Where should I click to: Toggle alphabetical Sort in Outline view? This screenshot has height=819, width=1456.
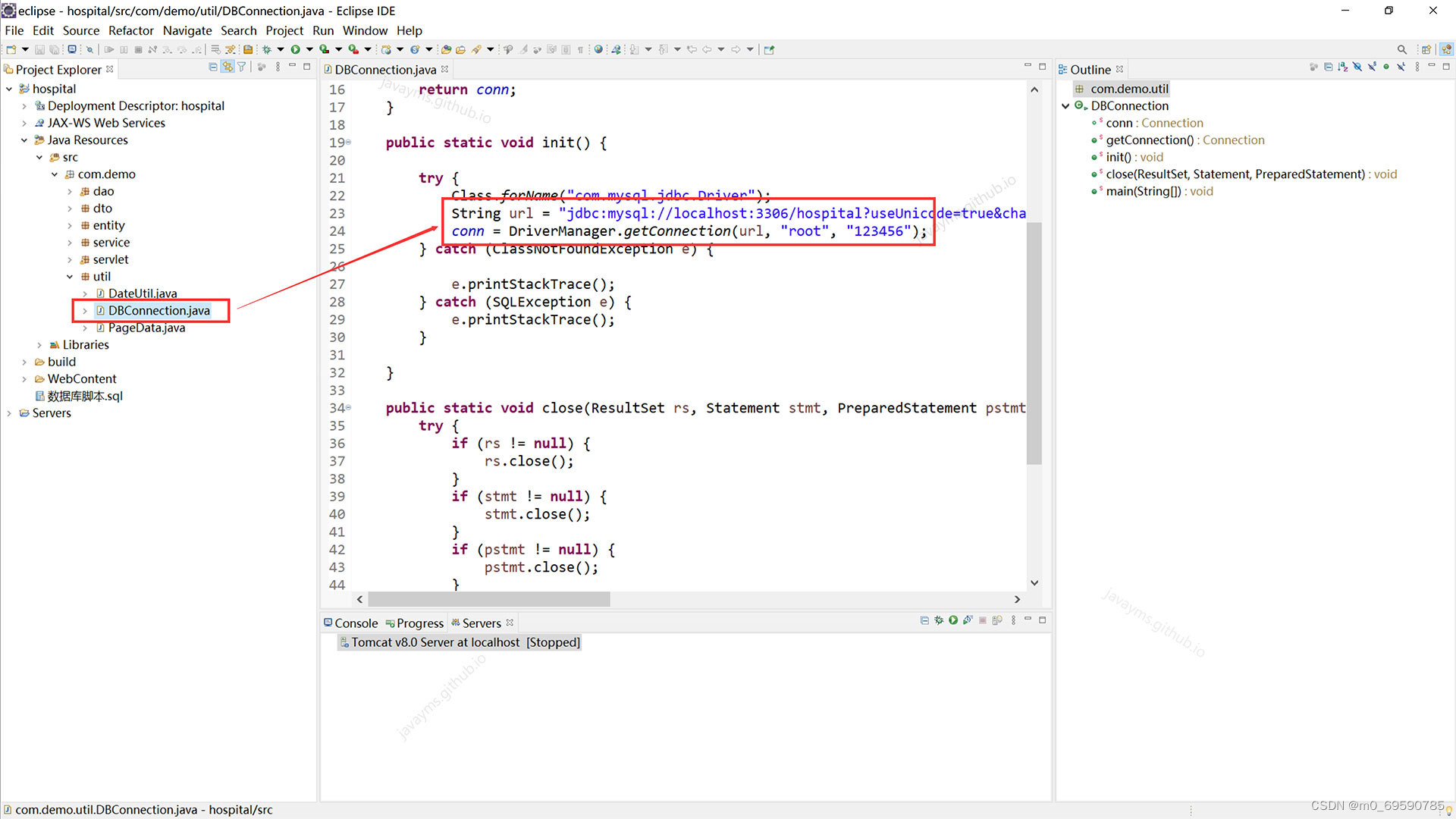click(x=1343, y=67)
